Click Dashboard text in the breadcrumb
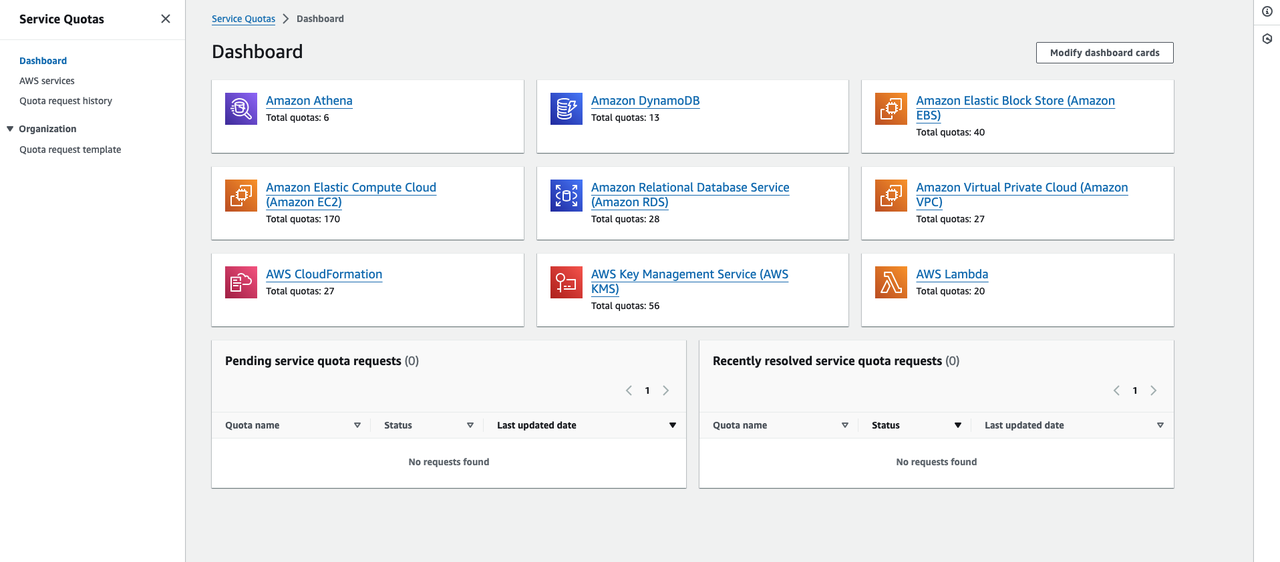Viewport: 1280px width, 562px height. click(x=320, y=19)
